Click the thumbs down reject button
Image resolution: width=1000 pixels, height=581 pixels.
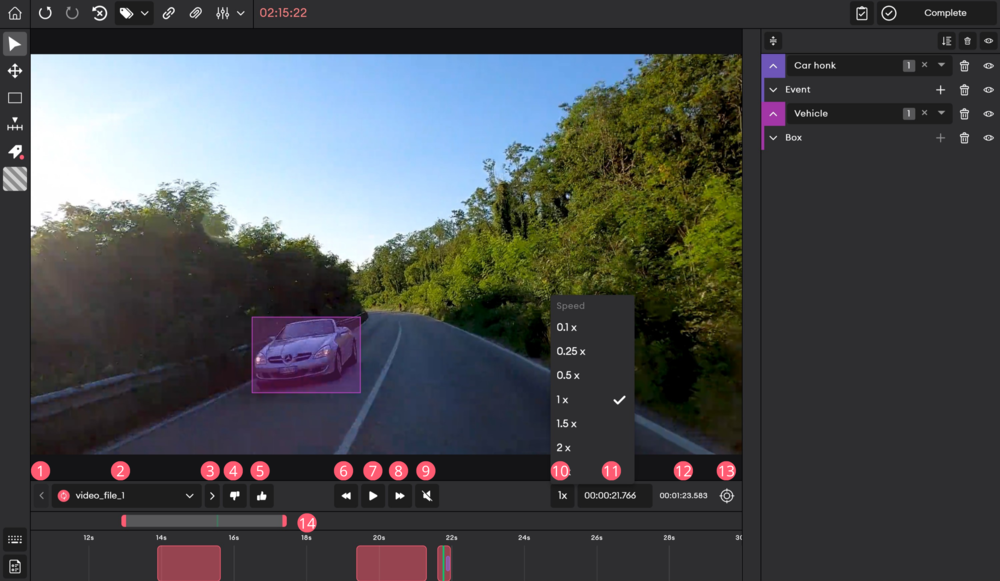pyautogui.click(x=235, y=496)
